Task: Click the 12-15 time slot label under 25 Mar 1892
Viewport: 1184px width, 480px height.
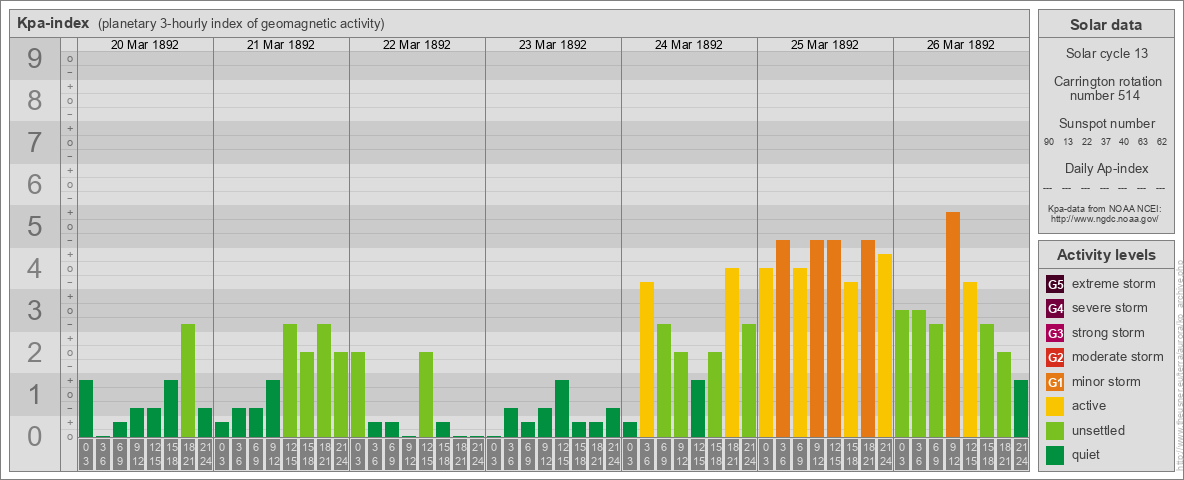Action: (834, 454)
